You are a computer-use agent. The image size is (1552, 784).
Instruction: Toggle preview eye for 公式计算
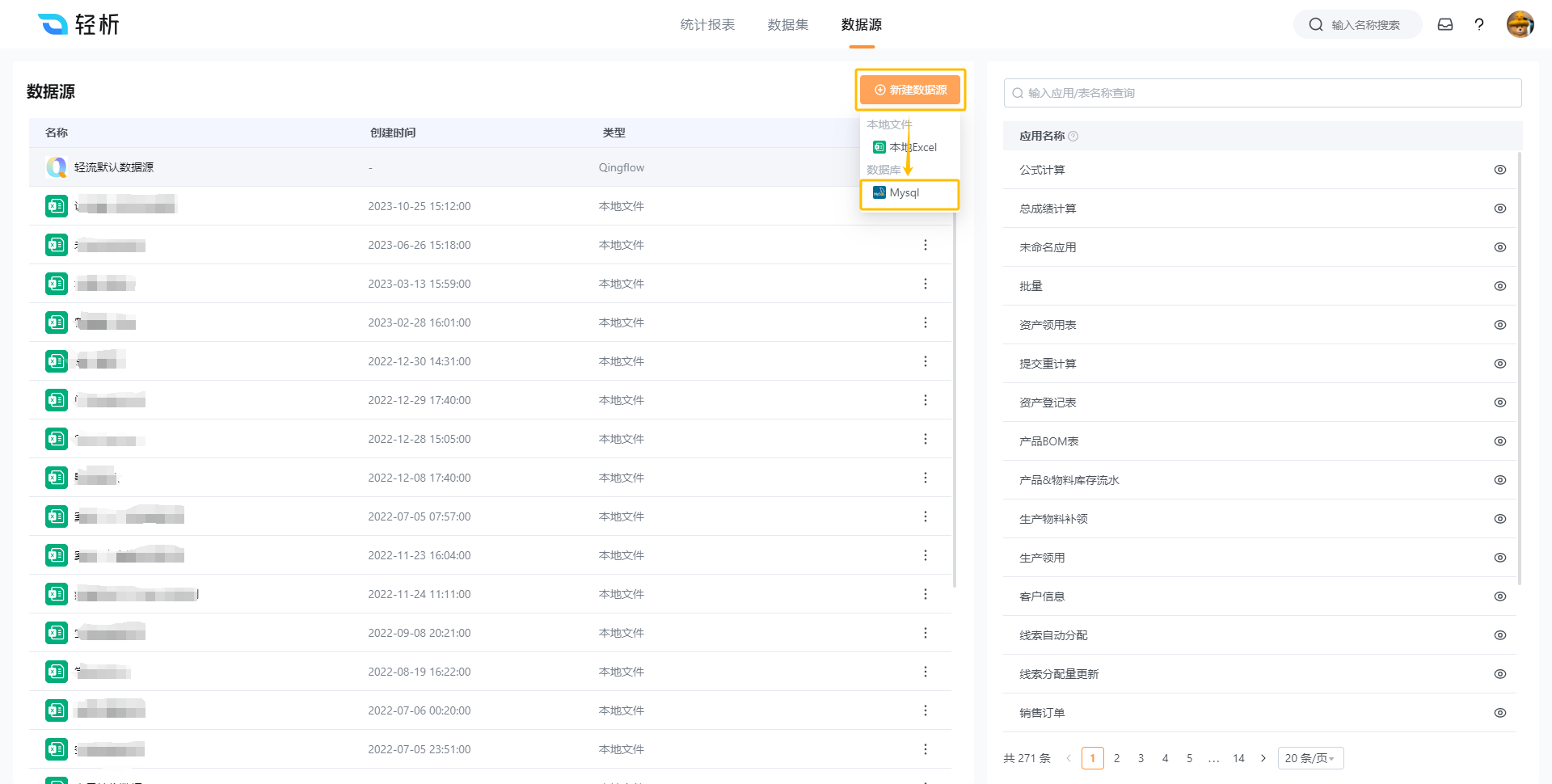point(1500,170)
